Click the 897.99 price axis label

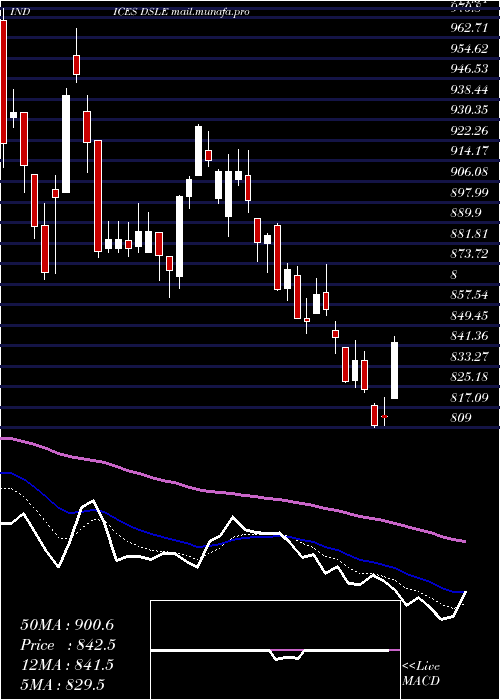pos(469,192)
